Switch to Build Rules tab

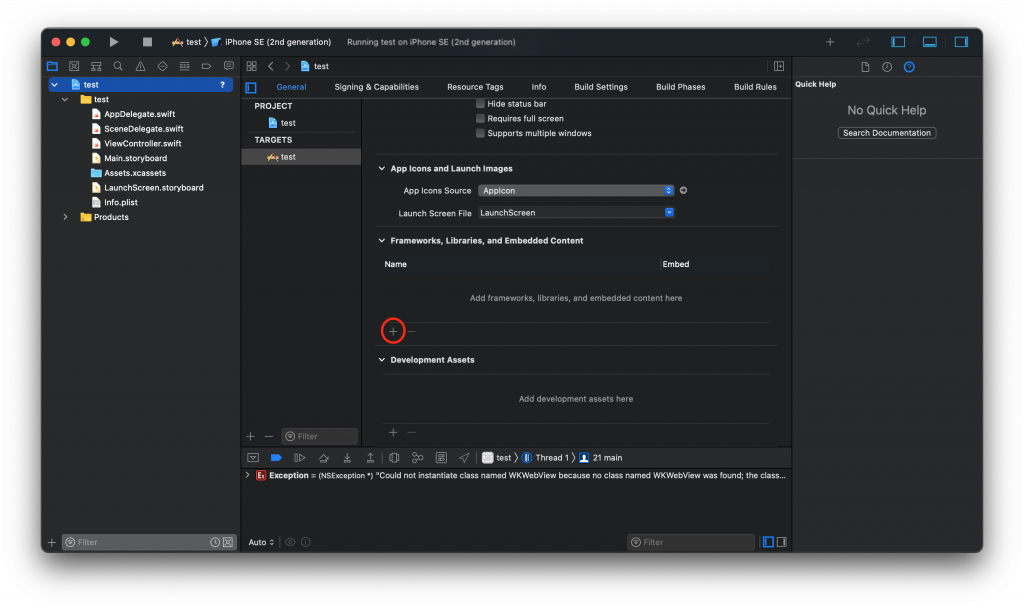755,87
